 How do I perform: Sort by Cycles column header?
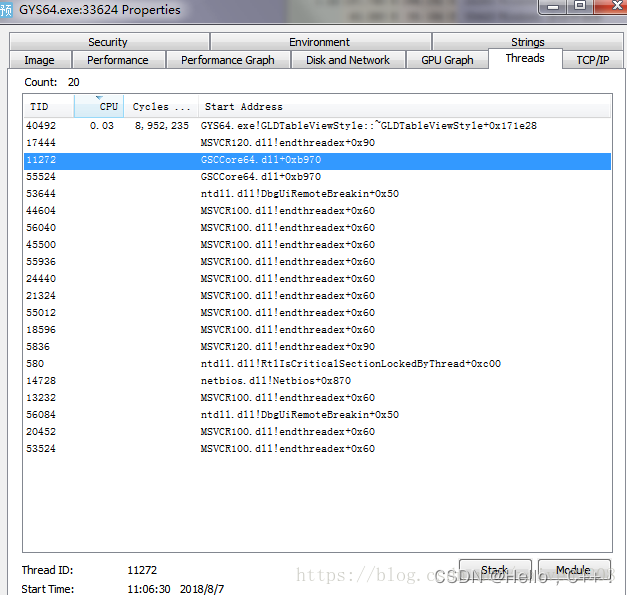pyautogui.click(x=161, y=106)
